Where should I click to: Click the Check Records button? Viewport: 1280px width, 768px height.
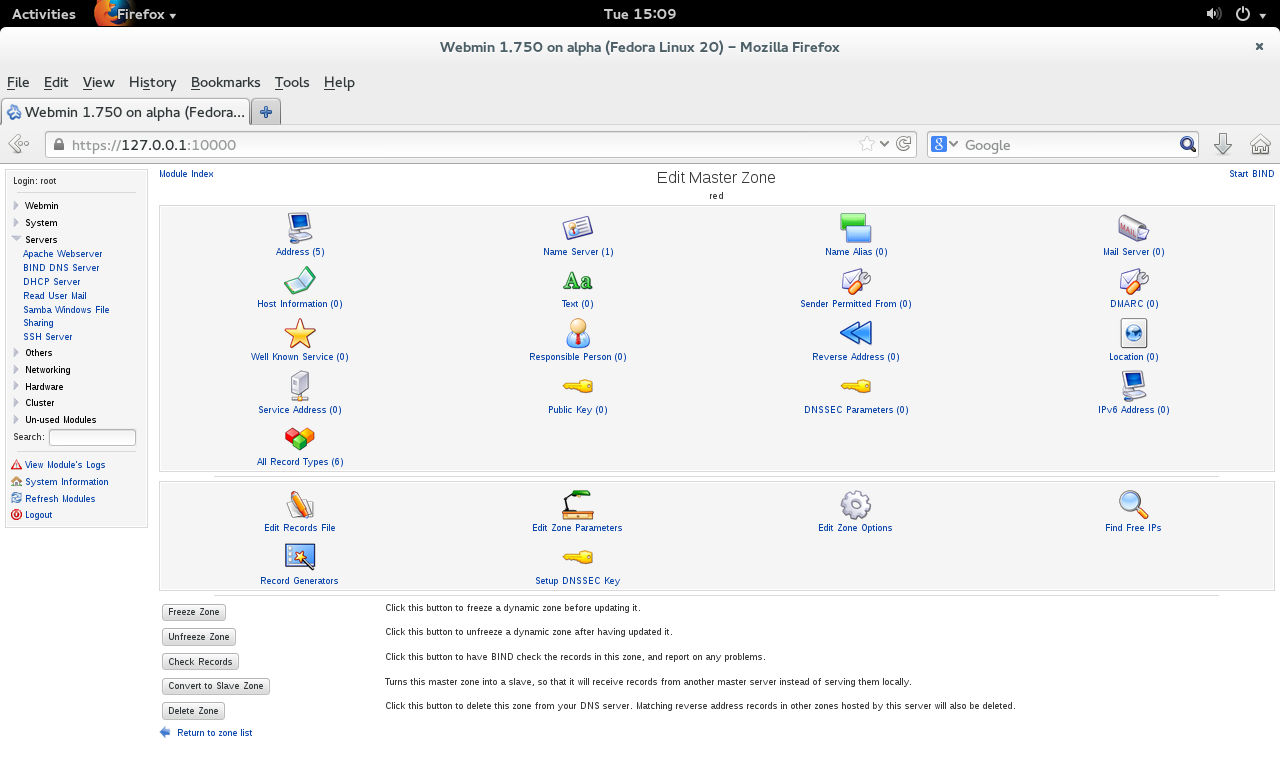[x=200, y=662]
